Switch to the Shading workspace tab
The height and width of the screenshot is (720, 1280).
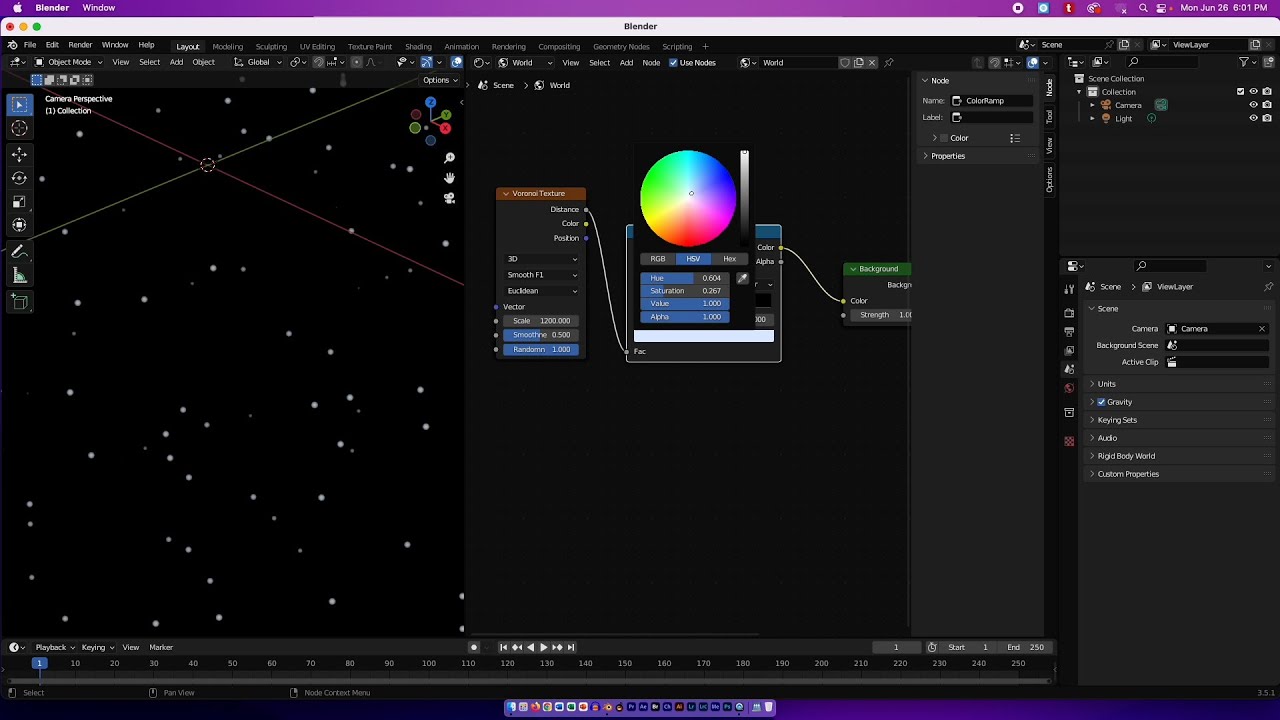tap(418, 46)
